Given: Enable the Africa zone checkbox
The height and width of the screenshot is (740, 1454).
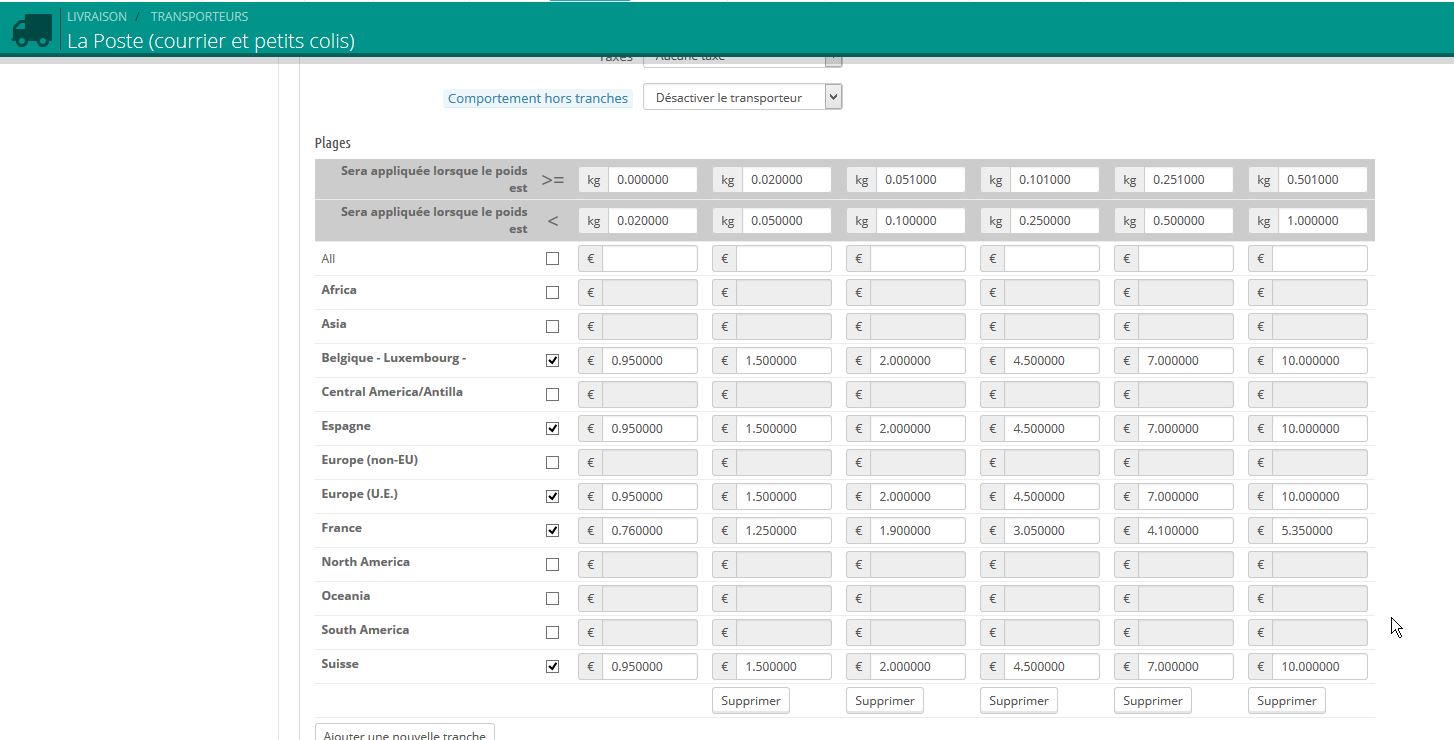Looking at the screenshot, I should point(552,293).
